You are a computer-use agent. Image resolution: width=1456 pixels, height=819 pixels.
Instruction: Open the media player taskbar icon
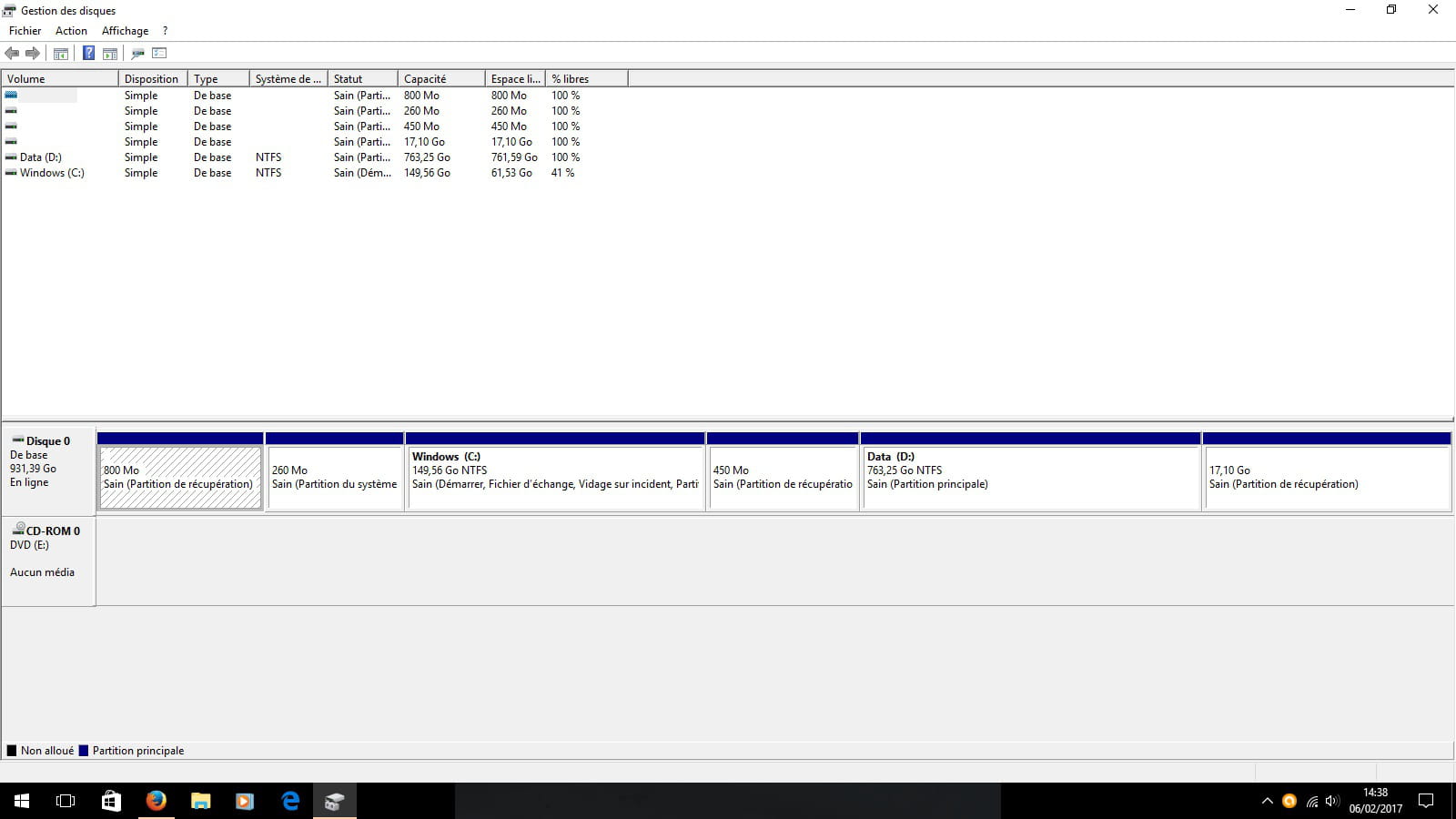pos(245,801)
